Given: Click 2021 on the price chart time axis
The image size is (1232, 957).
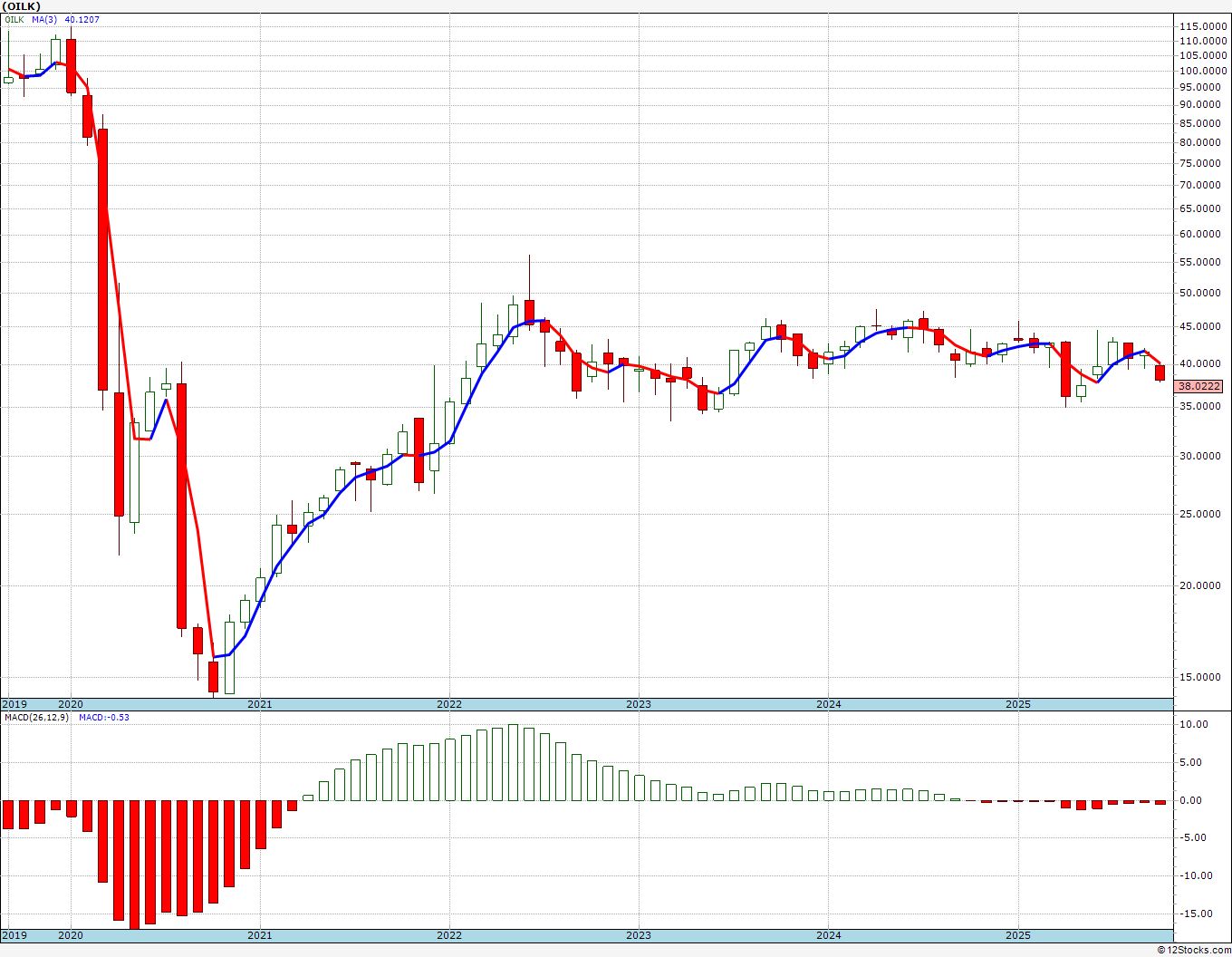Looking at the screenshot, I should 260,704.
